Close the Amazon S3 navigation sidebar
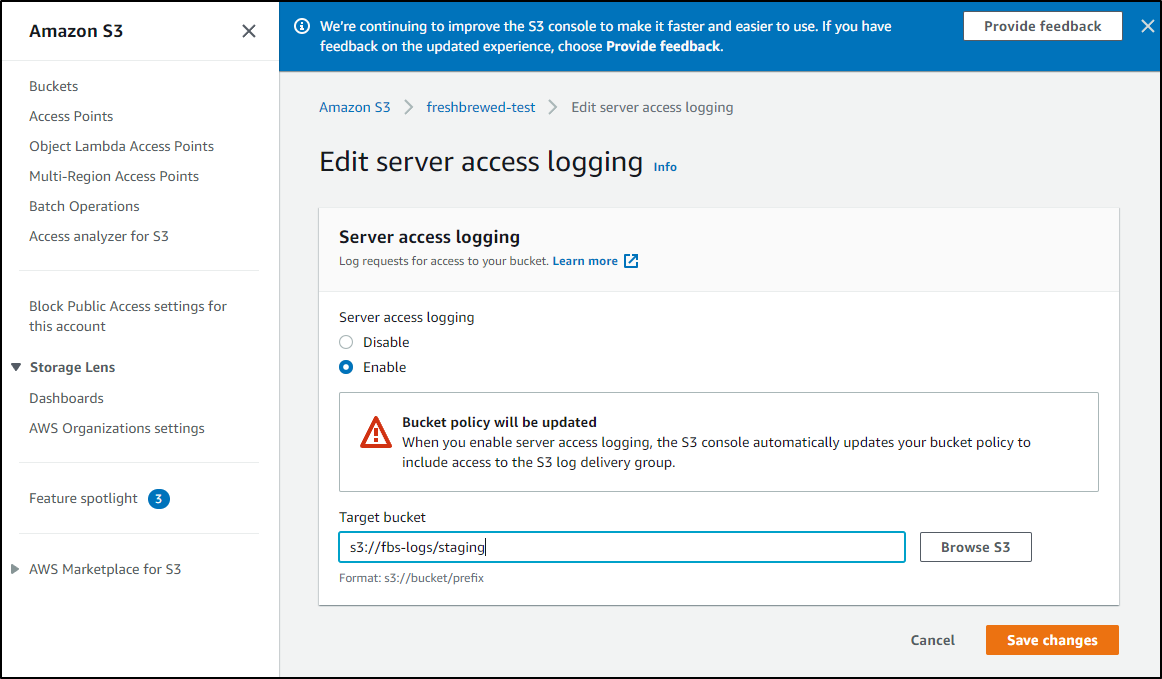Viewport: 1162px width, 679px height. point(249,31)
